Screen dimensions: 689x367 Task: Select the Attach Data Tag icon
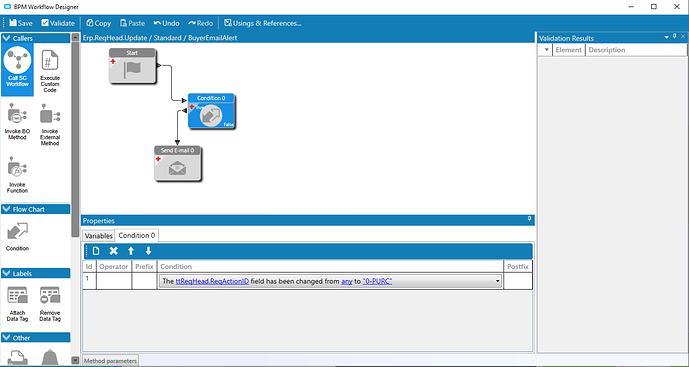pos(17,304)
